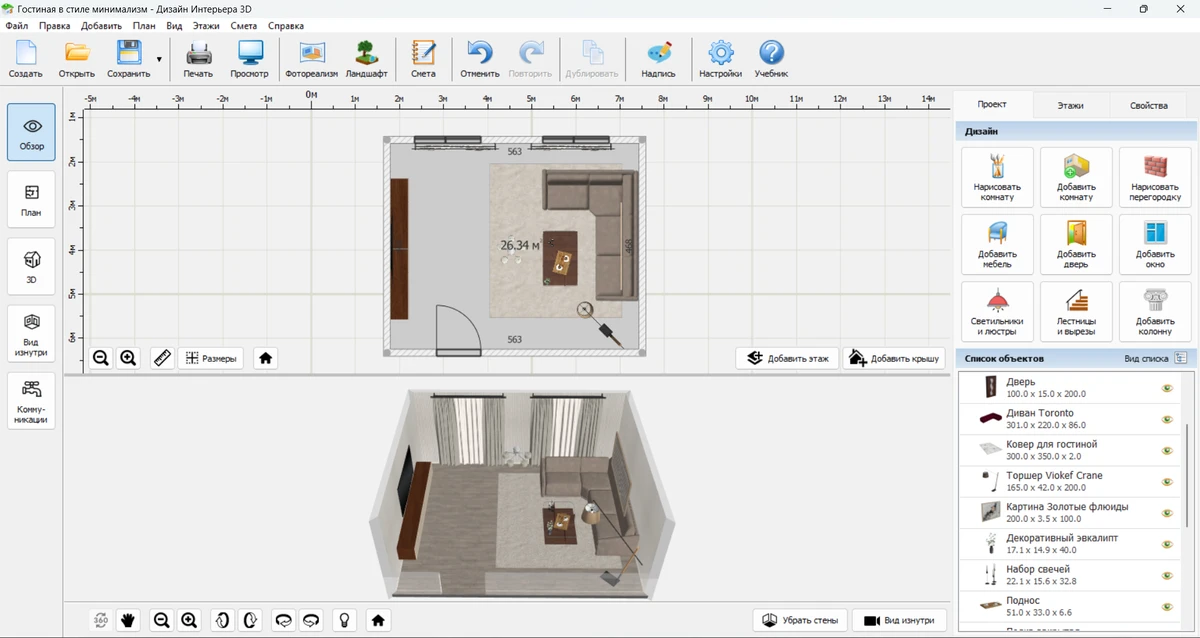Click Добавить дверь tile

(1076, 244)
